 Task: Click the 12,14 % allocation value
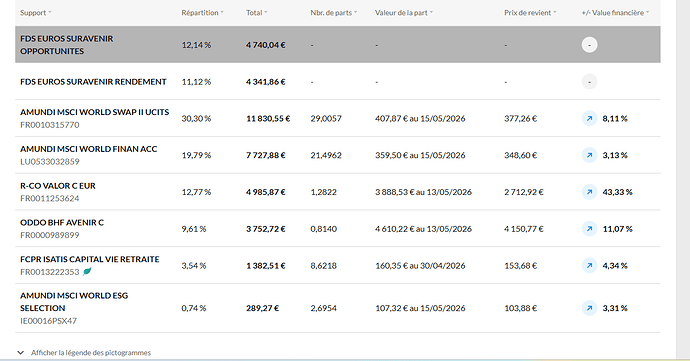196,45
